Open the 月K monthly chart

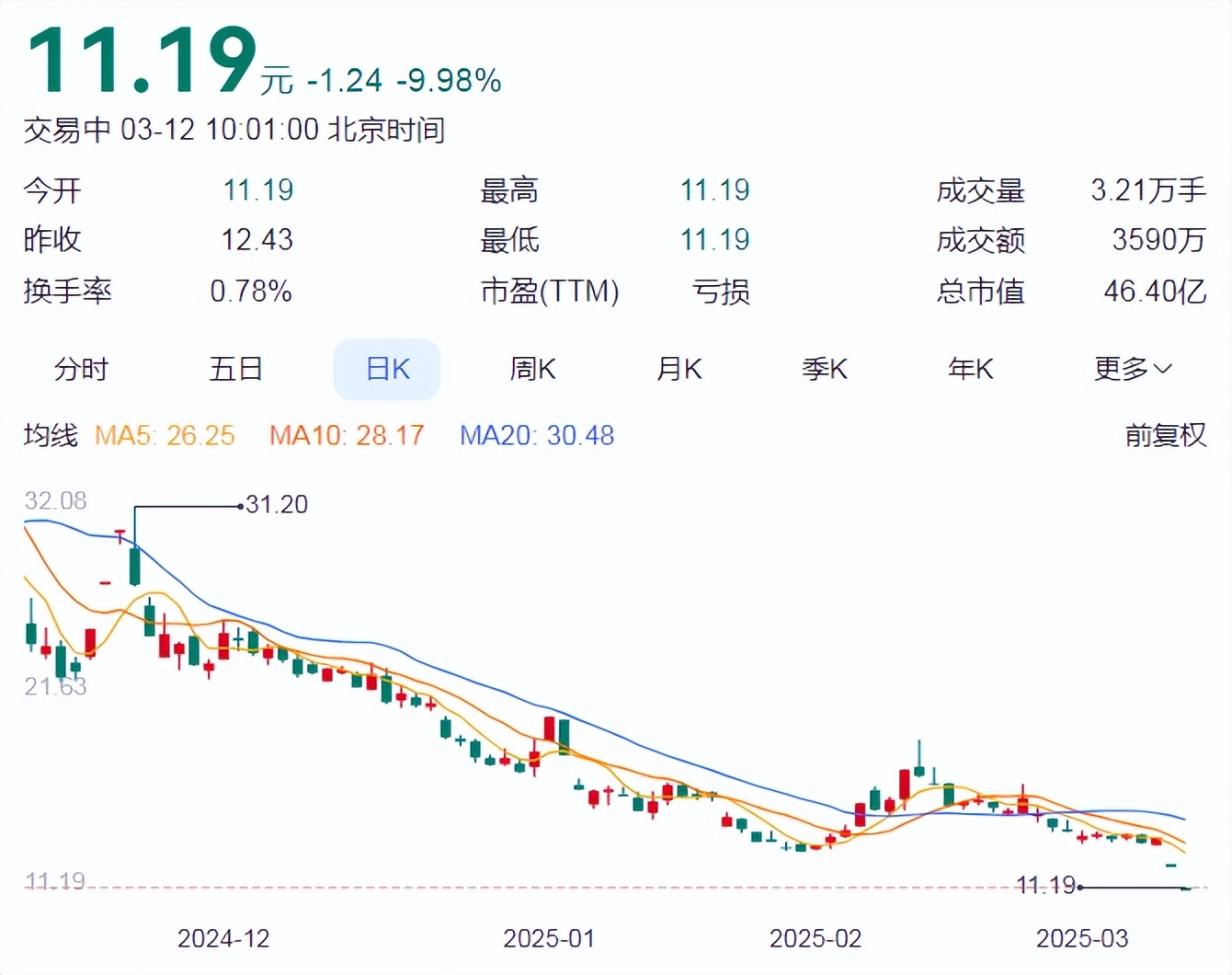coord(679,370)
